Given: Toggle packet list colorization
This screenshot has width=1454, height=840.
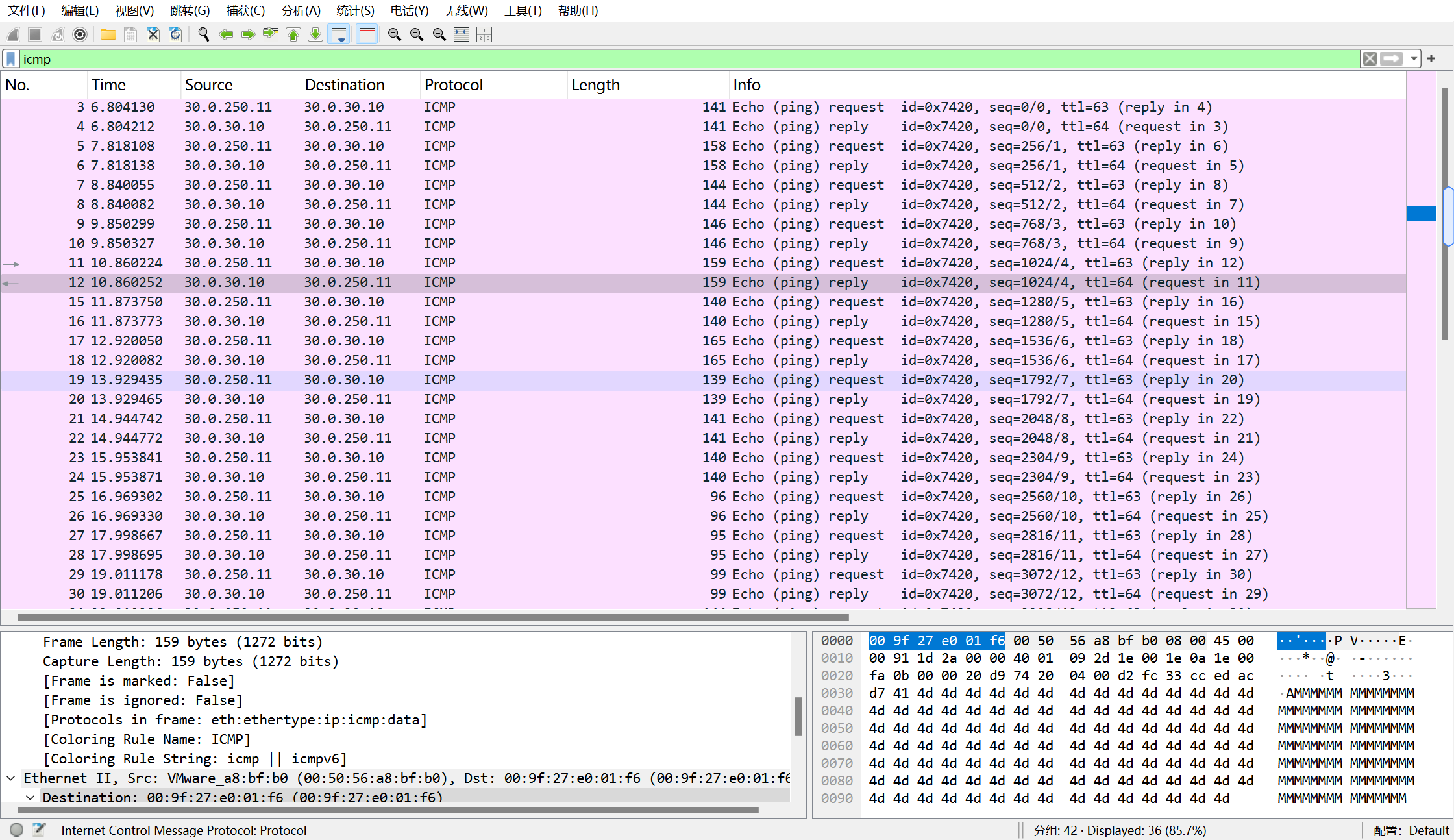Looking at the screenshot, I should click(x=367, y=34).
